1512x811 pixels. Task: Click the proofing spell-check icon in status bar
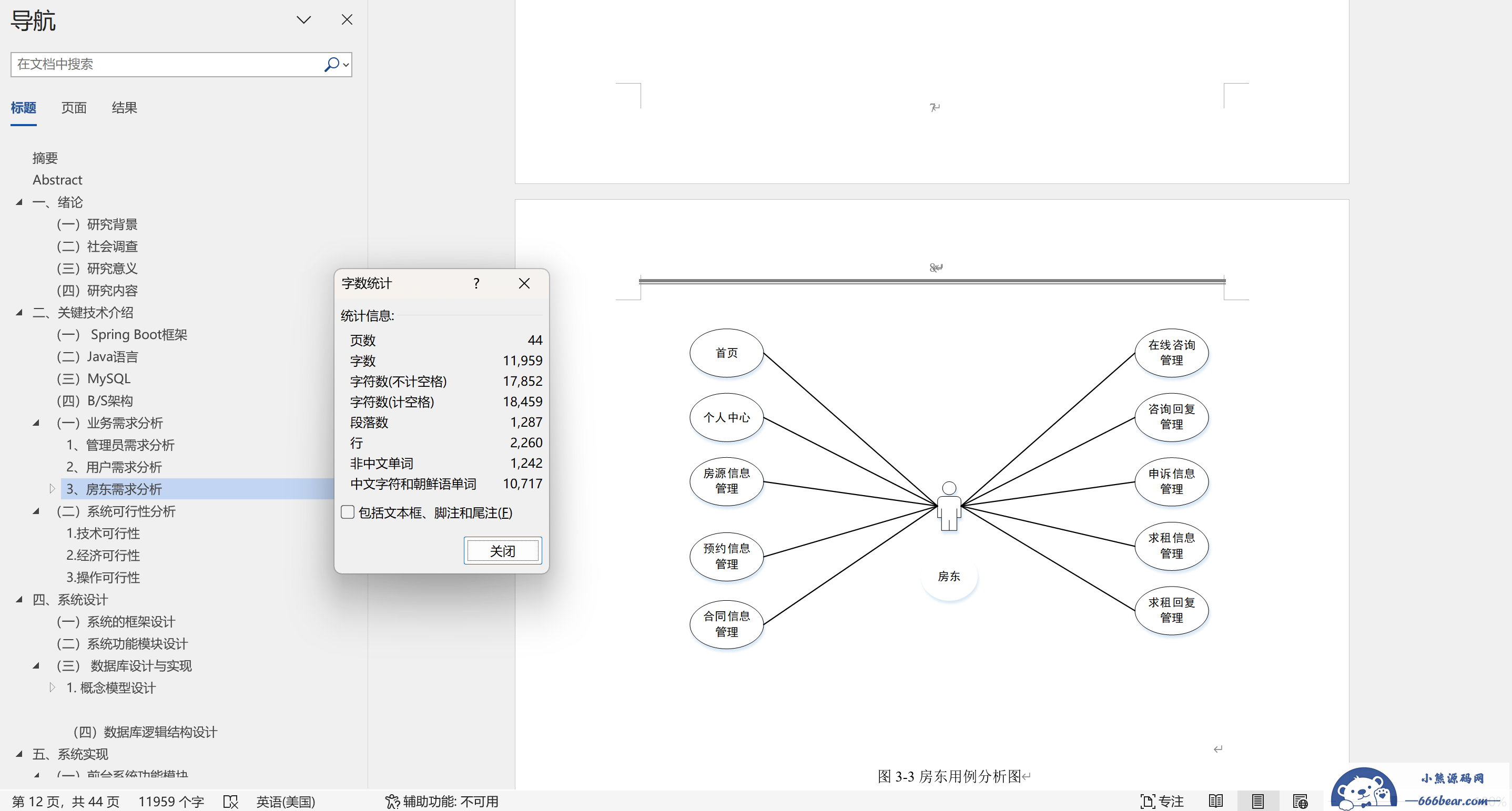[231, 802]
